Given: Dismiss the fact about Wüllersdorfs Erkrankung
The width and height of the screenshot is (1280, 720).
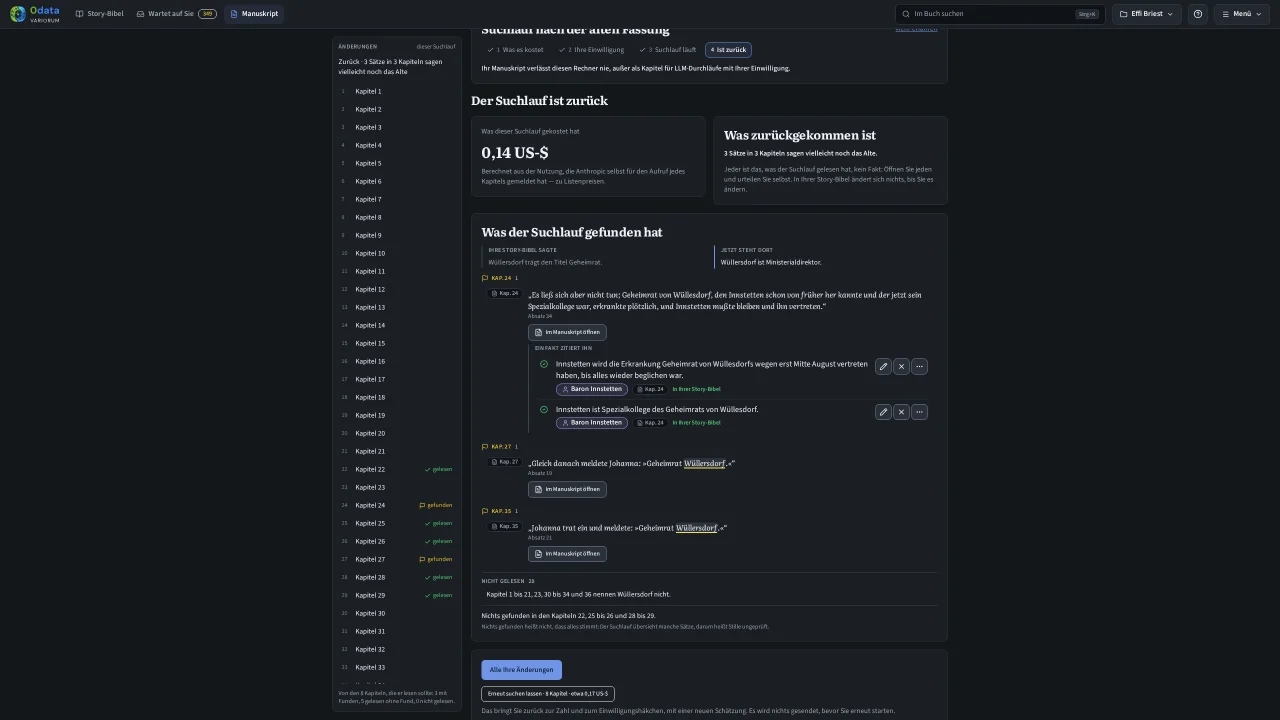Looking at the screenshot, I should tap(901, 367).
